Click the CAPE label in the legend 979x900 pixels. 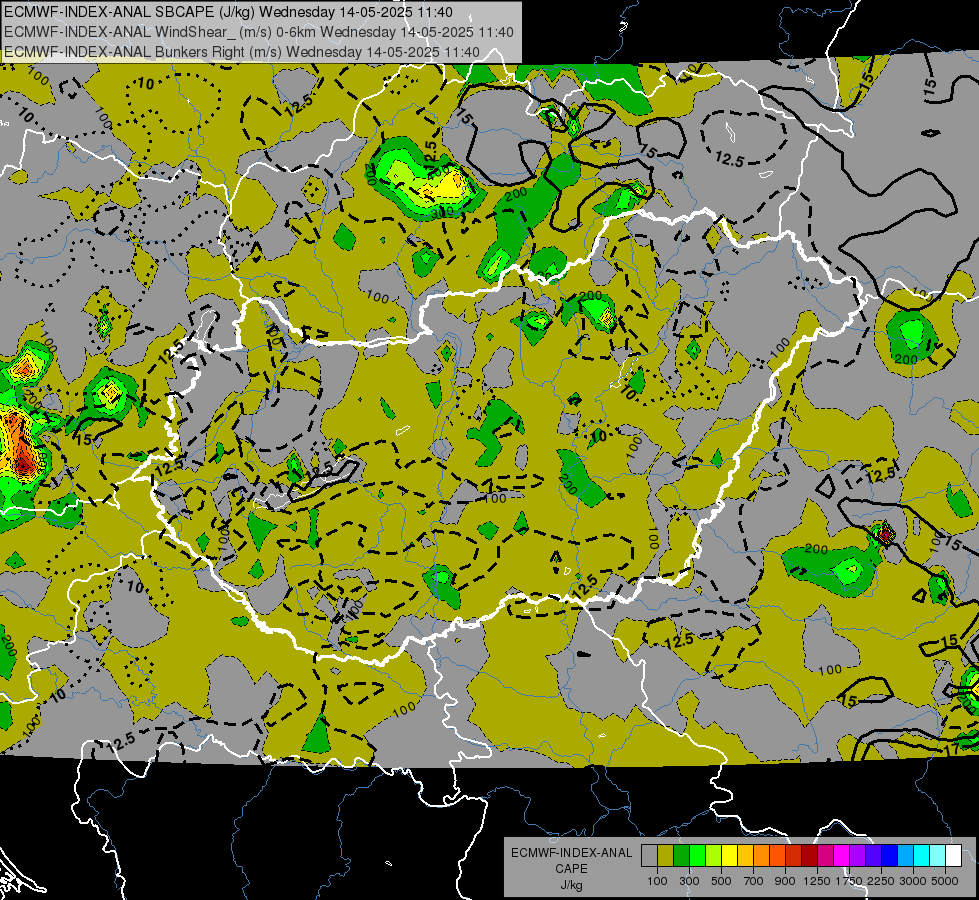click(571, 869)
